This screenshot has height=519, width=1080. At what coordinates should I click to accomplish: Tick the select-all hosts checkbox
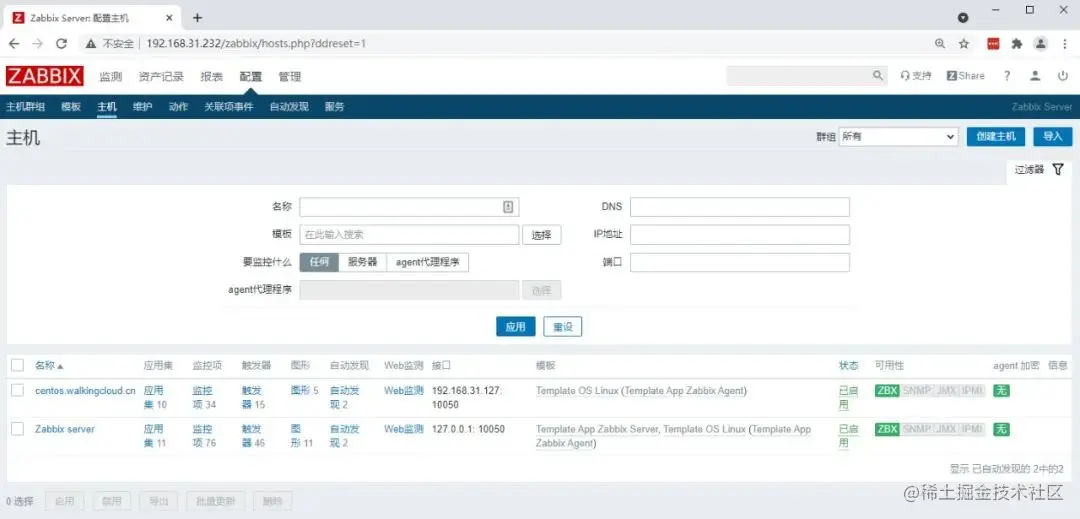click(x=18, y=365)
